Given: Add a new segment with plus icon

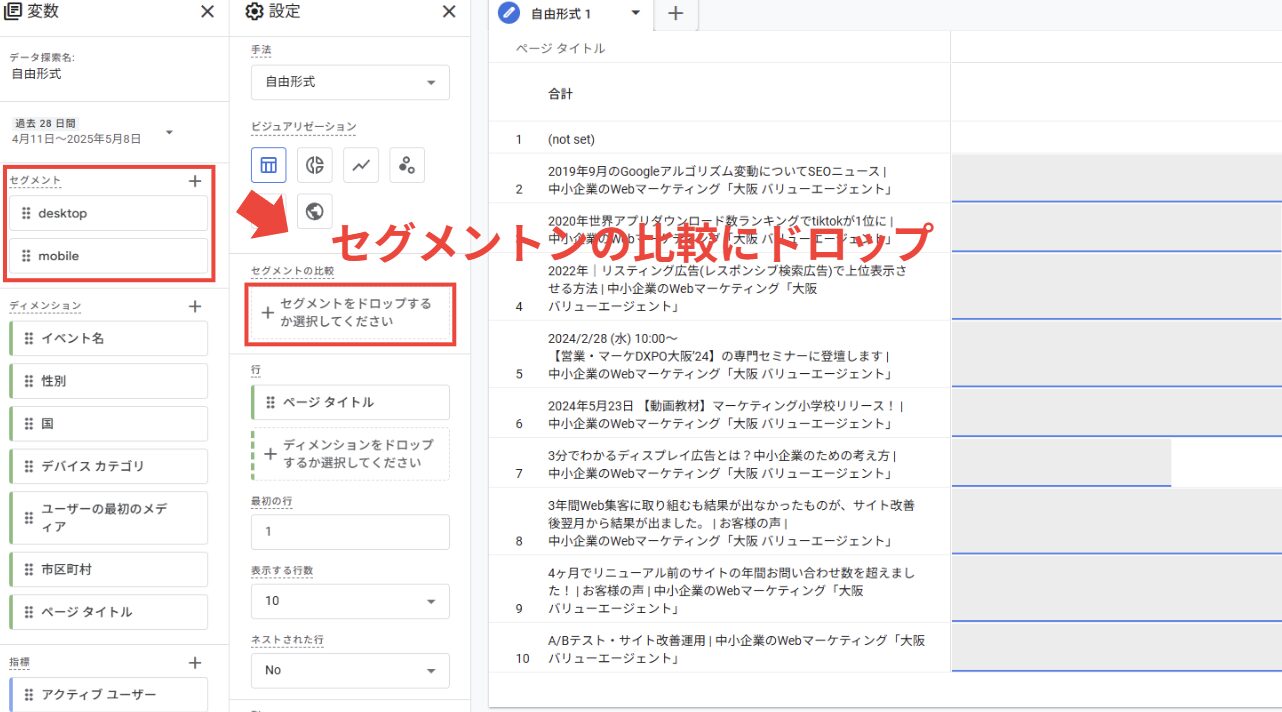Looking at the screenshot, I should point(195,181).
